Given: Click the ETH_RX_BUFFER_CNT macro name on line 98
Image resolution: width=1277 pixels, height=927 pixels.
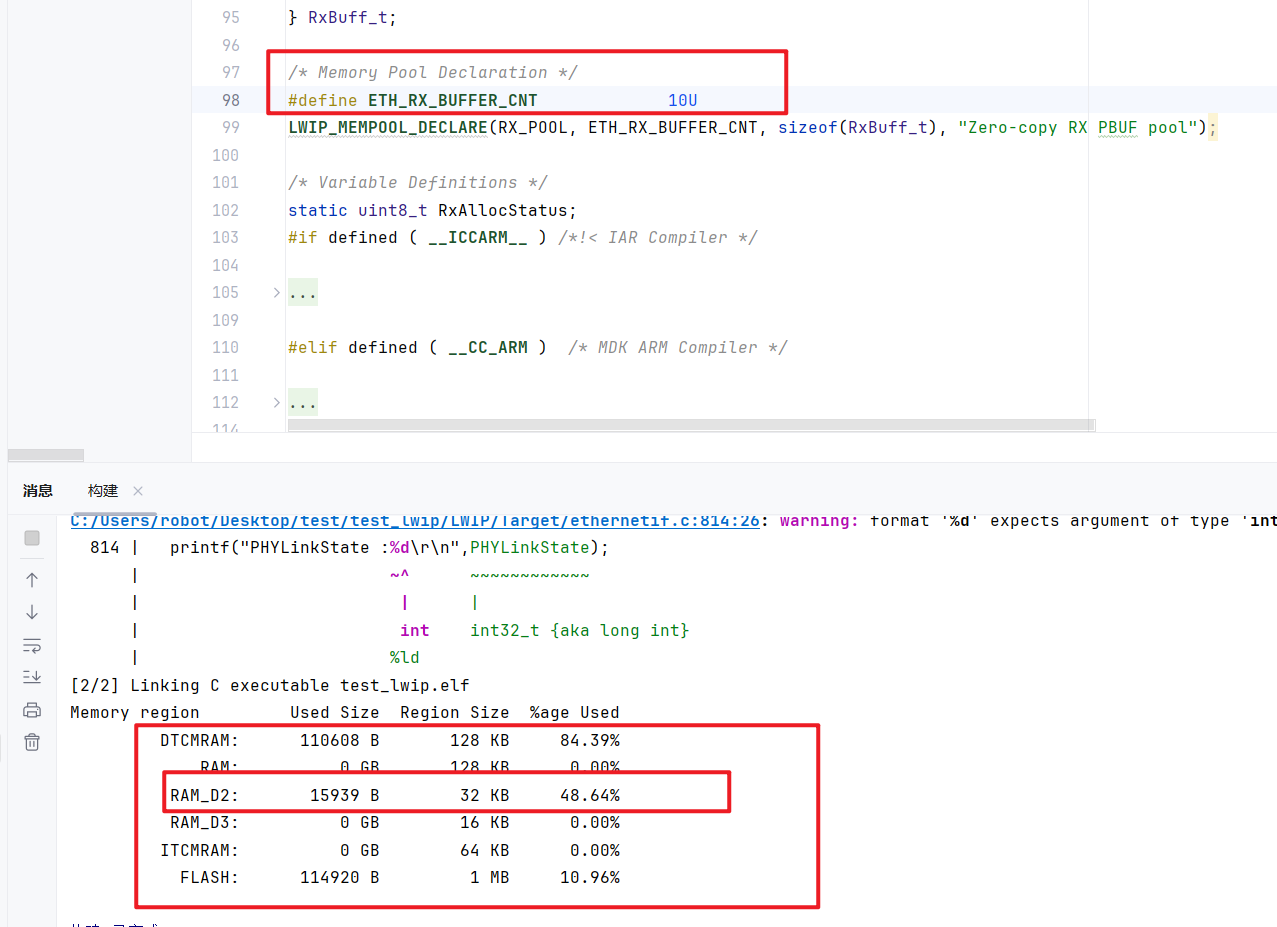Looking at the screenshot, I should 452,100.
